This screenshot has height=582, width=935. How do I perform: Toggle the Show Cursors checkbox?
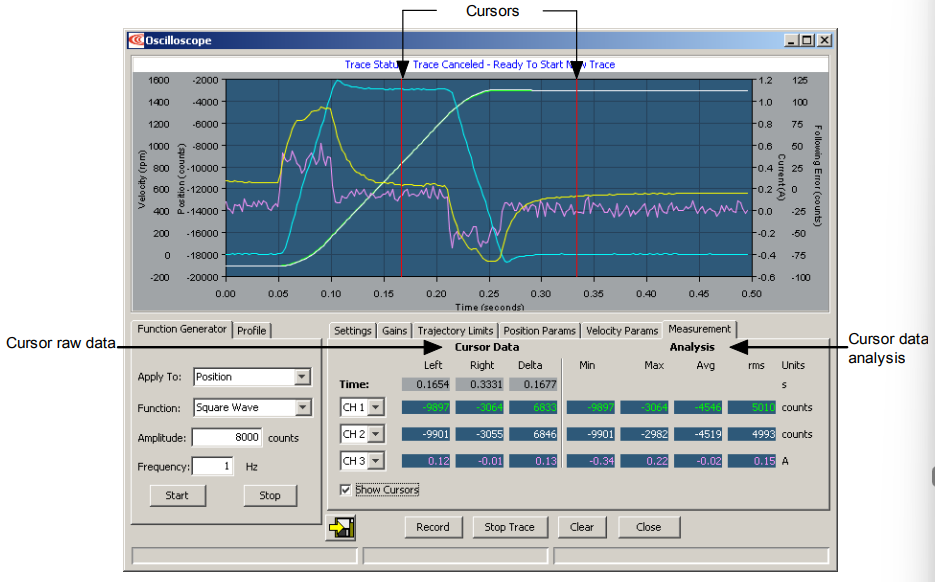[345, 490]
